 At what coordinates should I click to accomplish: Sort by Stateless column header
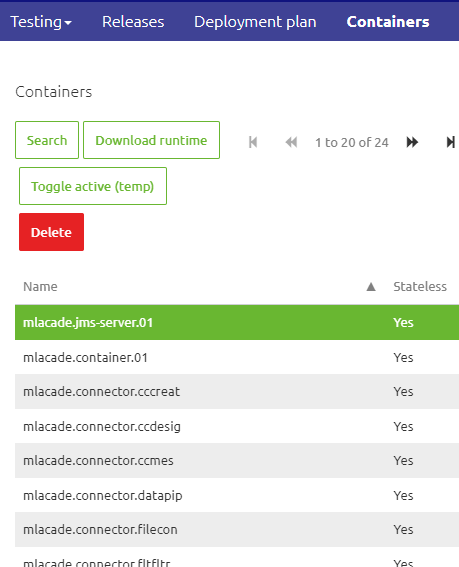coord(420,286)
